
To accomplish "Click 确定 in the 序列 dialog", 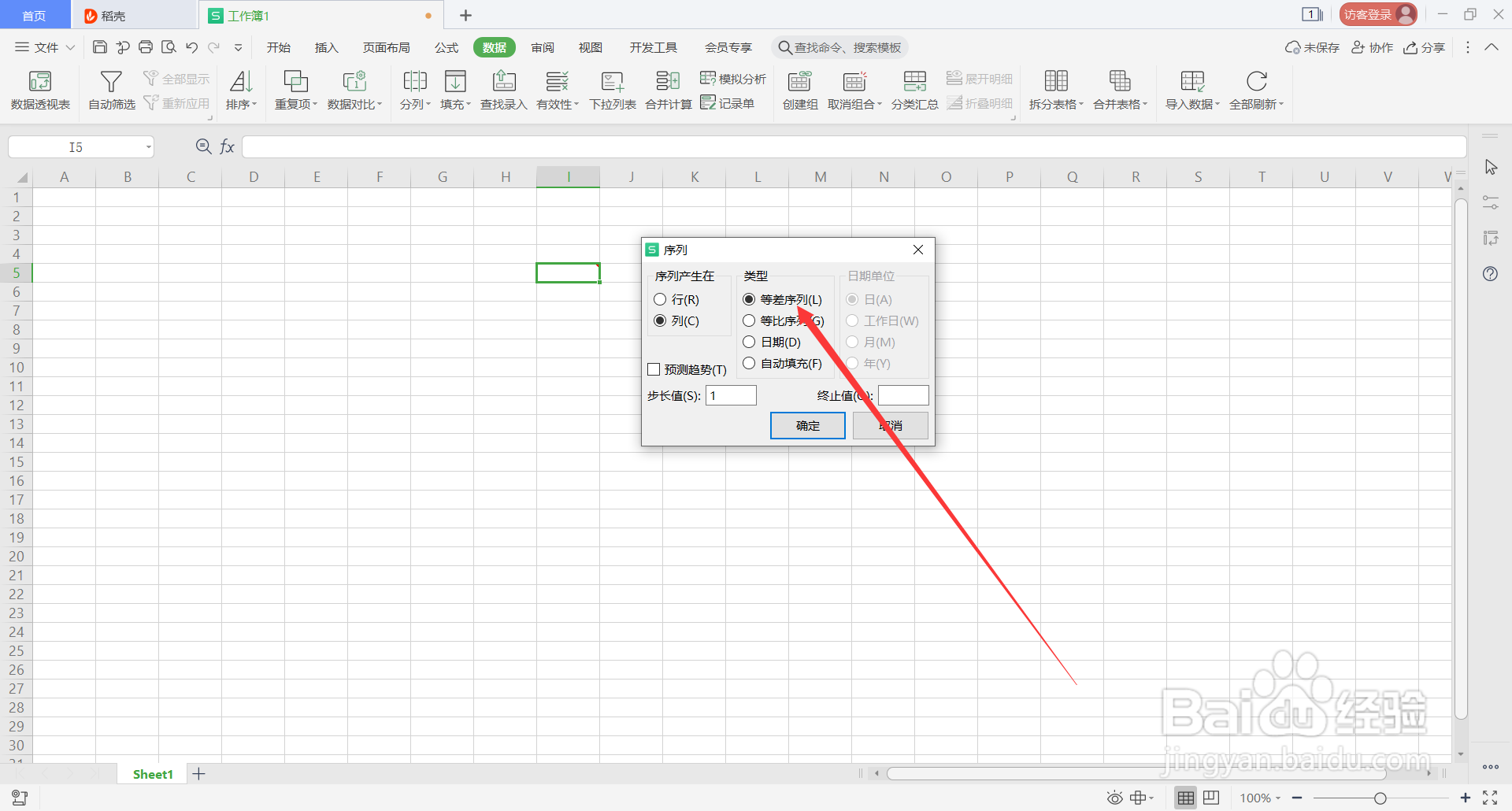I will pyautogui.click(x=807, y=425).
